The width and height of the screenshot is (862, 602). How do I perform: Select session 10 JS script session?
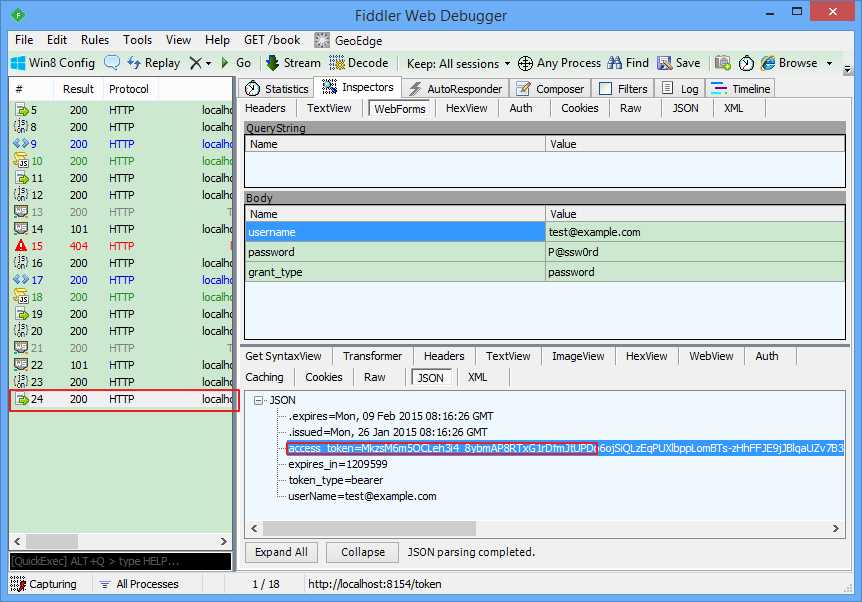(121, 161)
